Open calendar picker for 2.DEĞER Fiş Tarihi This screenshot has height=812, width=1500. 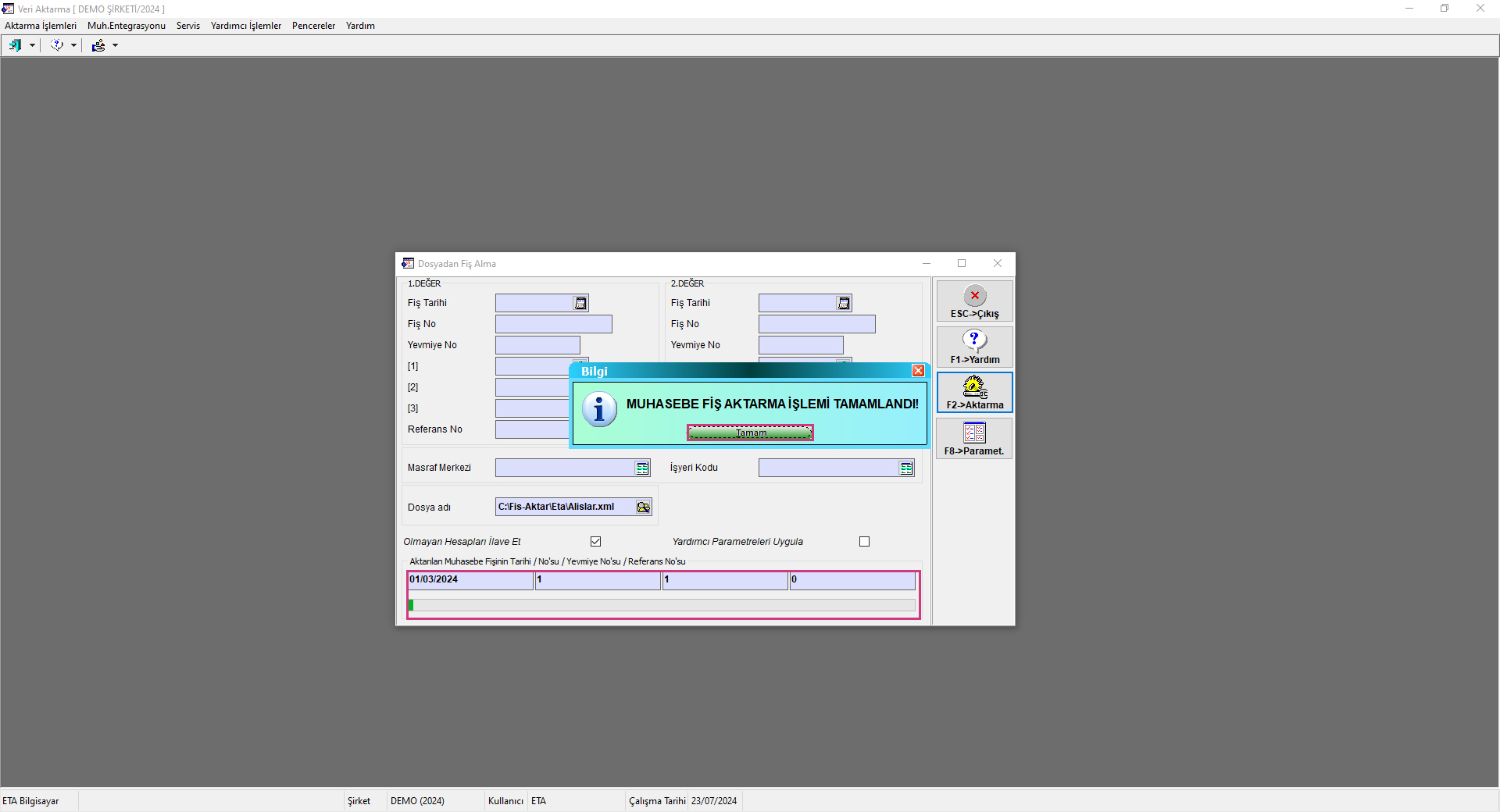(844, 304)
